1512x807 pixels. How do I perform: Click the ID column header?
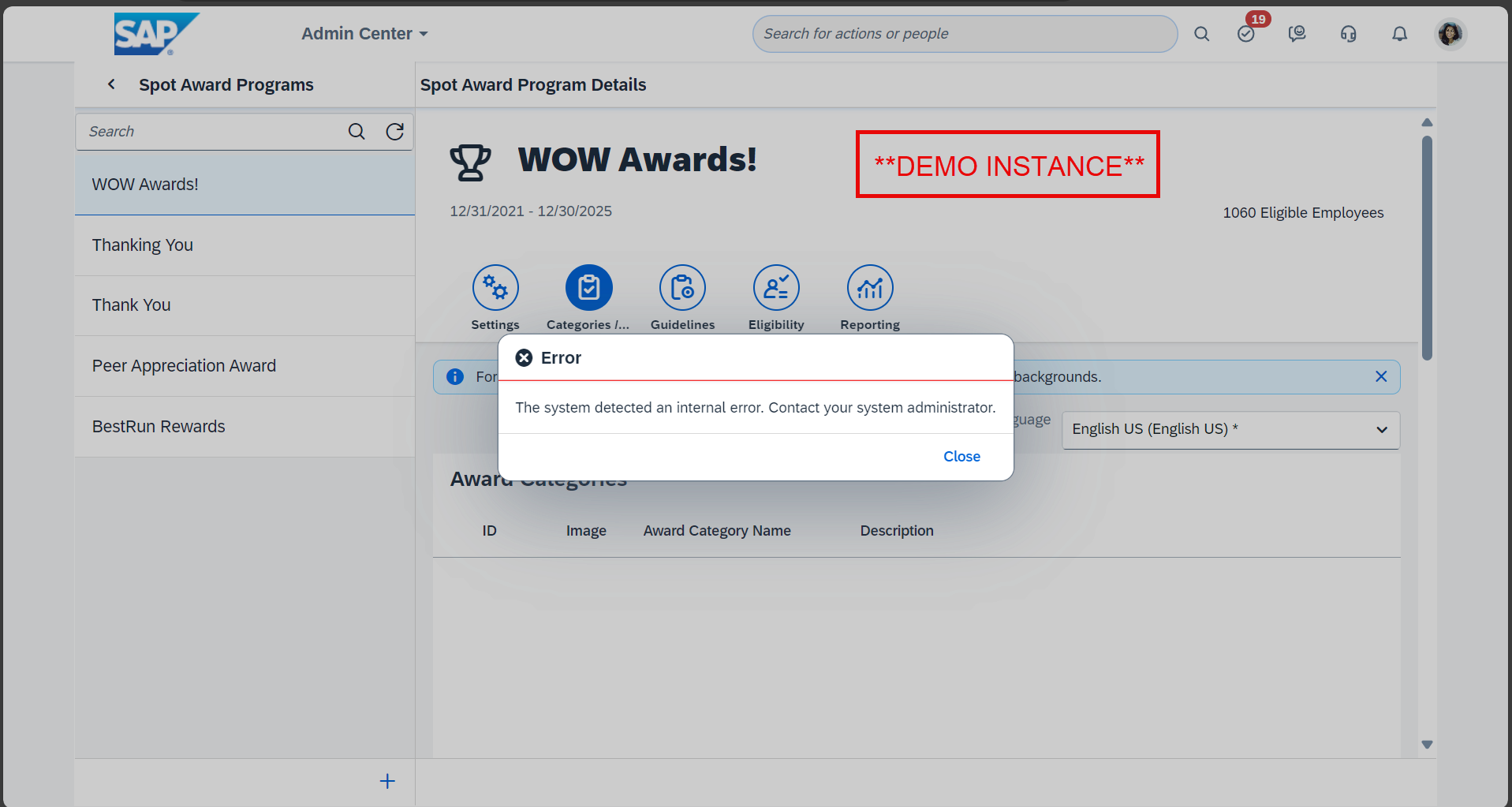pyautogui.click(x=490, y=531)
